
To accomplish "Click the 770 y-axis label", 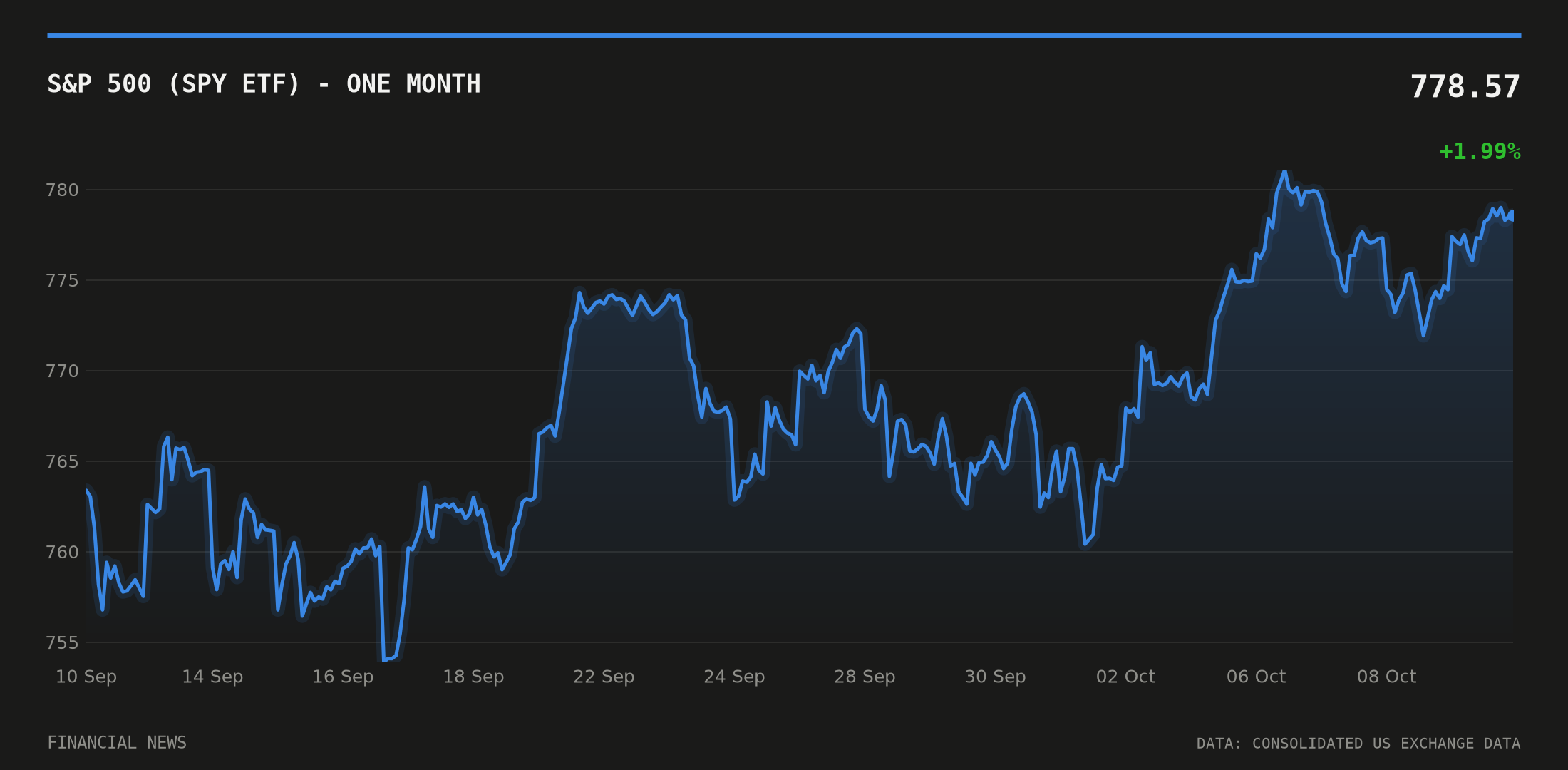I will [x=62, y=371].
